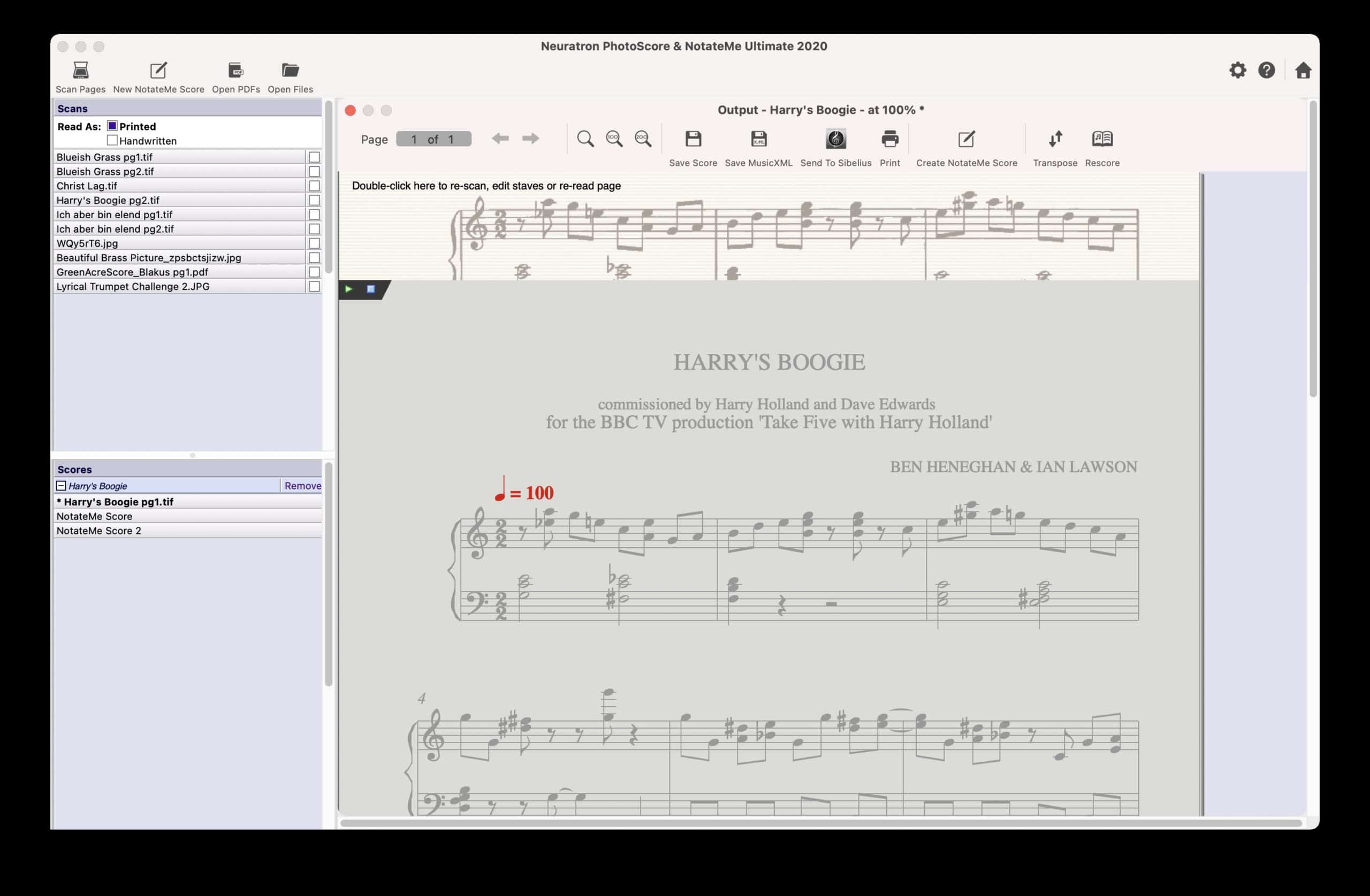Tick the checkbox for Harry's Boogie pg2.tif
1370x896 pixels.
click(x=314, y=200)
